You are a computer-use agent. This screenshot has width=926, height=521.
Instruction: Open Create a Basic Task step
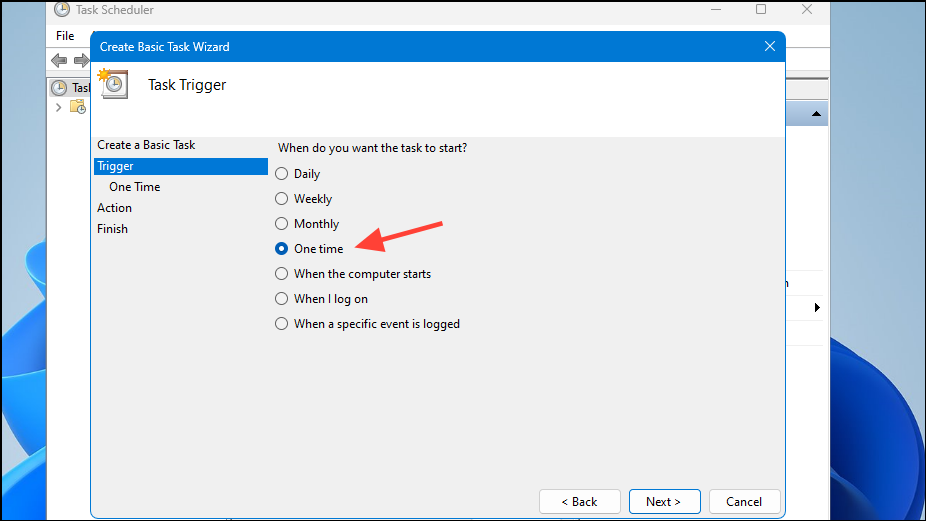point(146,145)
